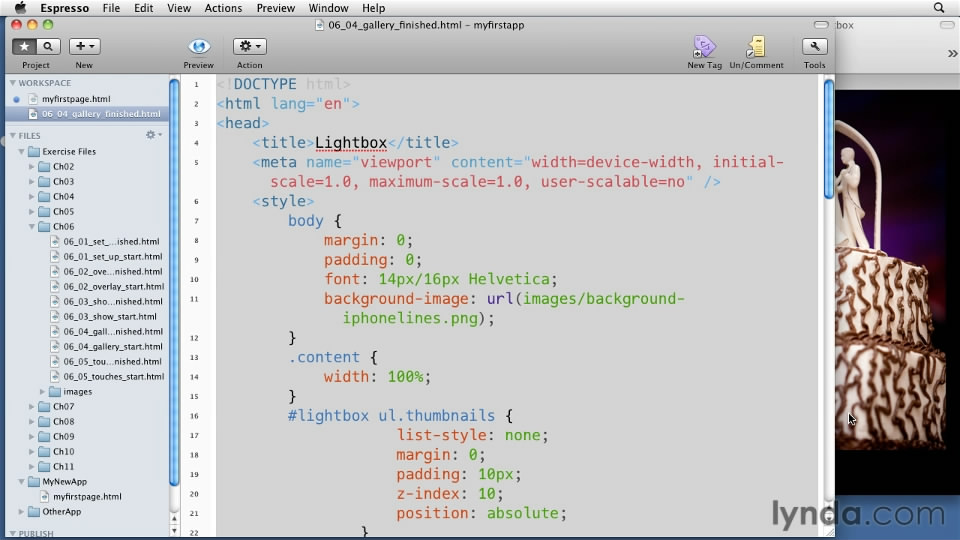Click the magnifier search button in toolbar
This screenshot has height=540, width=960.
[x=48, y=47]
